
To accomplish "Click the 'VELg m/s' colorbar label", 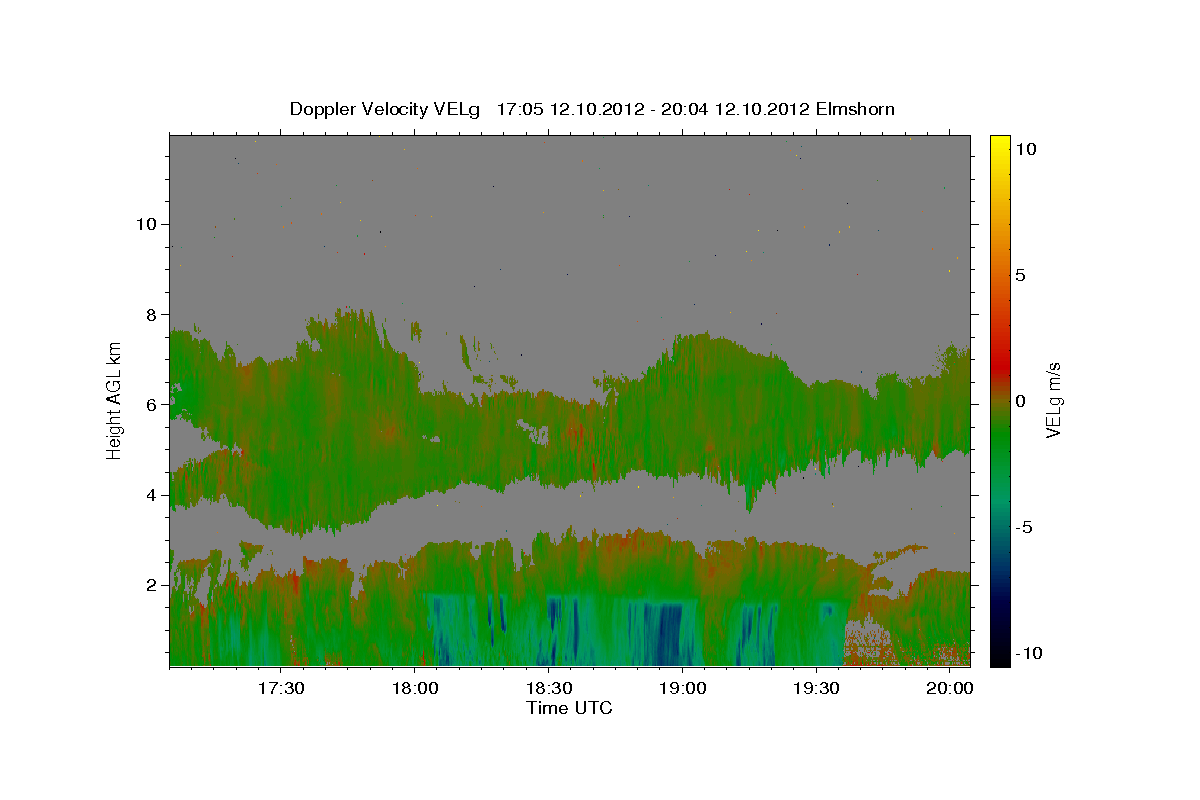I will (1053, 400).
